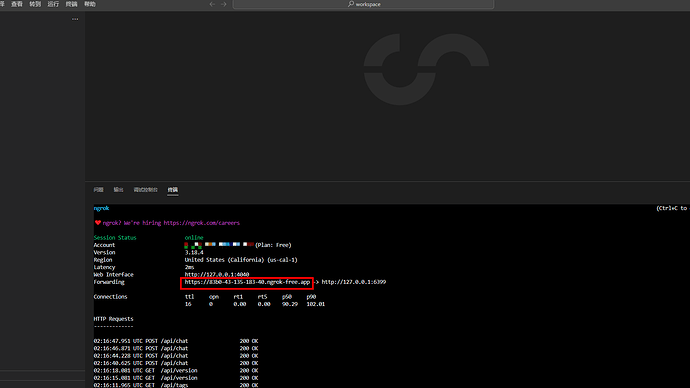Click the p50 value '90.29'
Screen dimensions: 690x388
pyautogui.click(x=290, y=304)
